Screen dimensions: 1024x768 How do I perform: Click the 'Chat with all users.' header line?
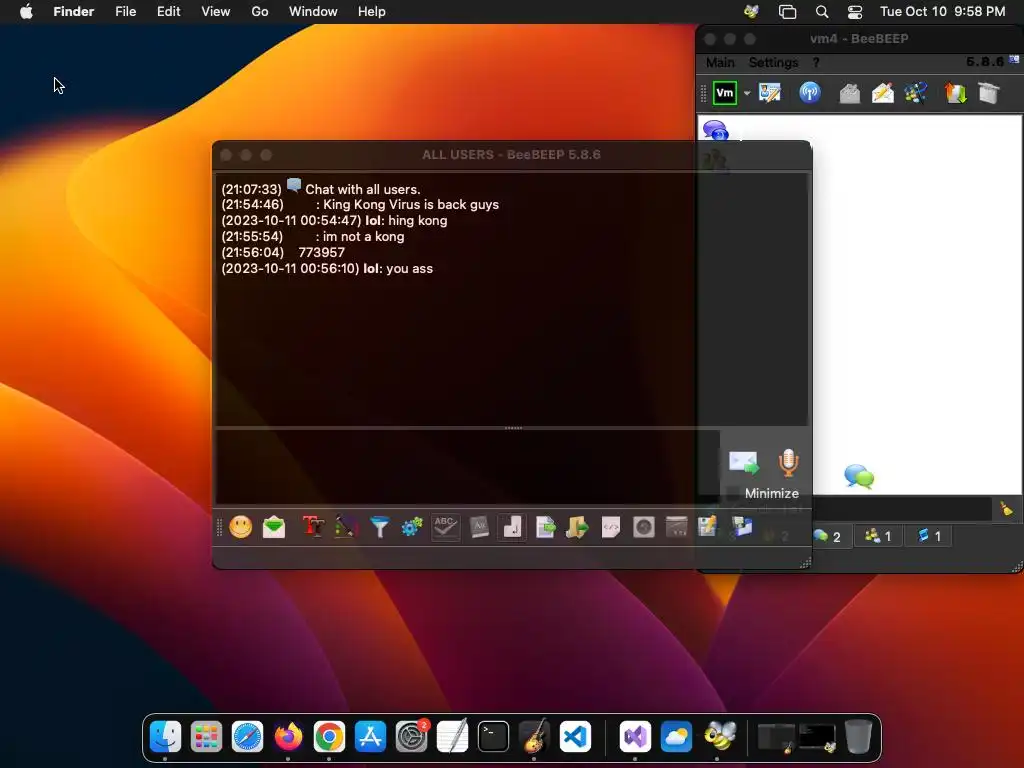(x=362, y=189)
